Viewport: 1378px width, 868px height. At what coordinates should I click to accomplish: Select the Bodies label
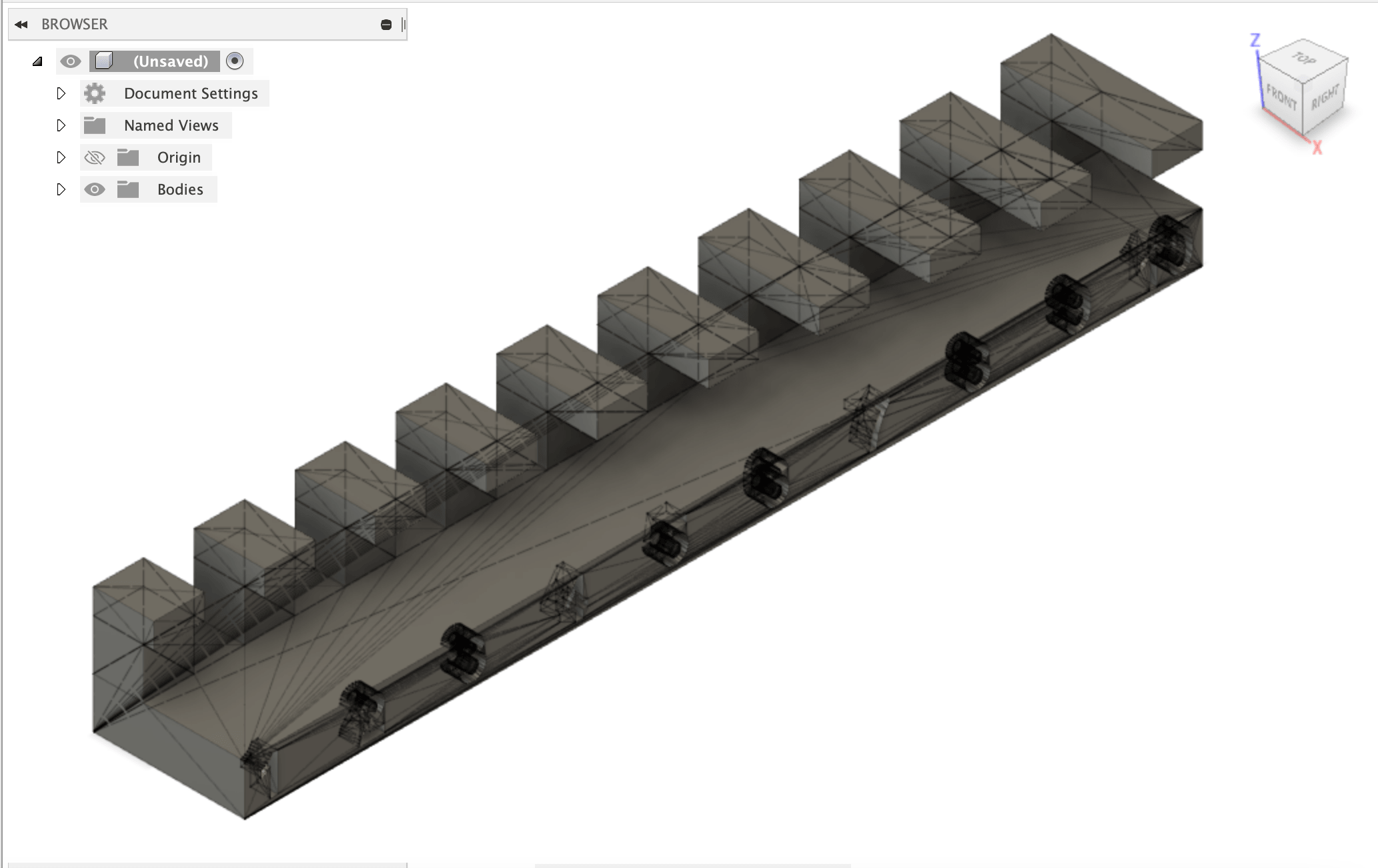coord(180,189)
